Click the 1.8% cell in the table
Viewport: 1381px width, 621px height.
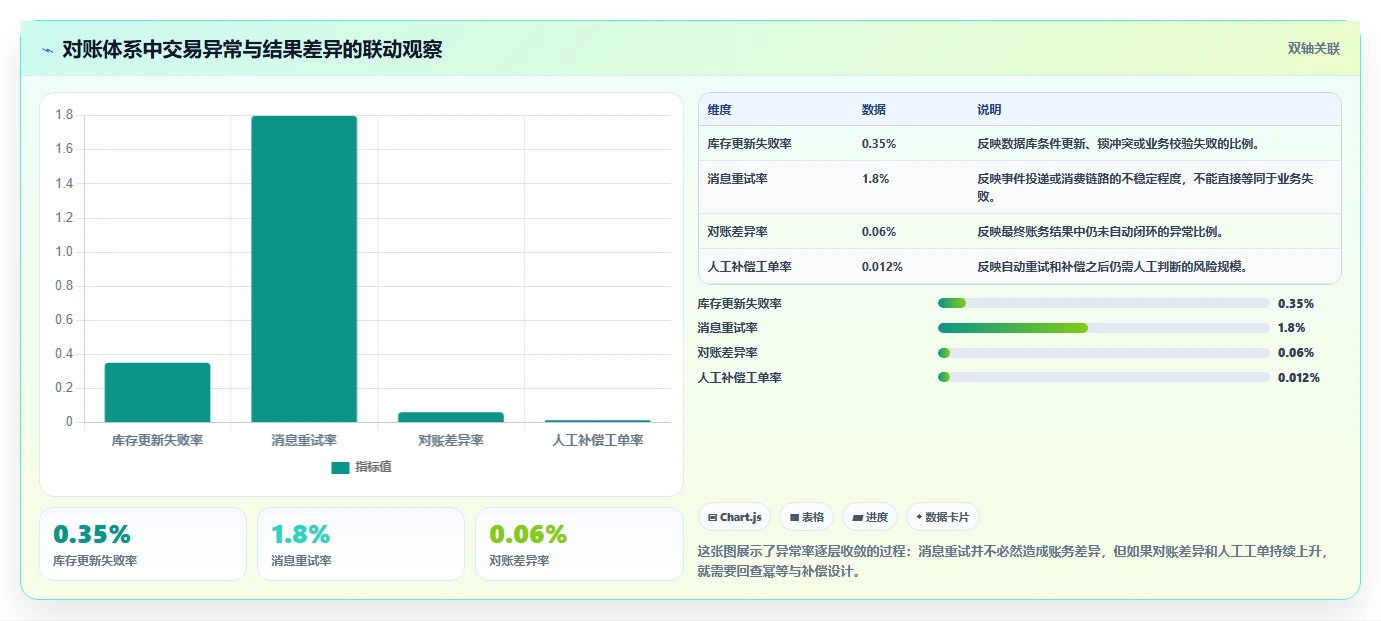pos(875,179)
